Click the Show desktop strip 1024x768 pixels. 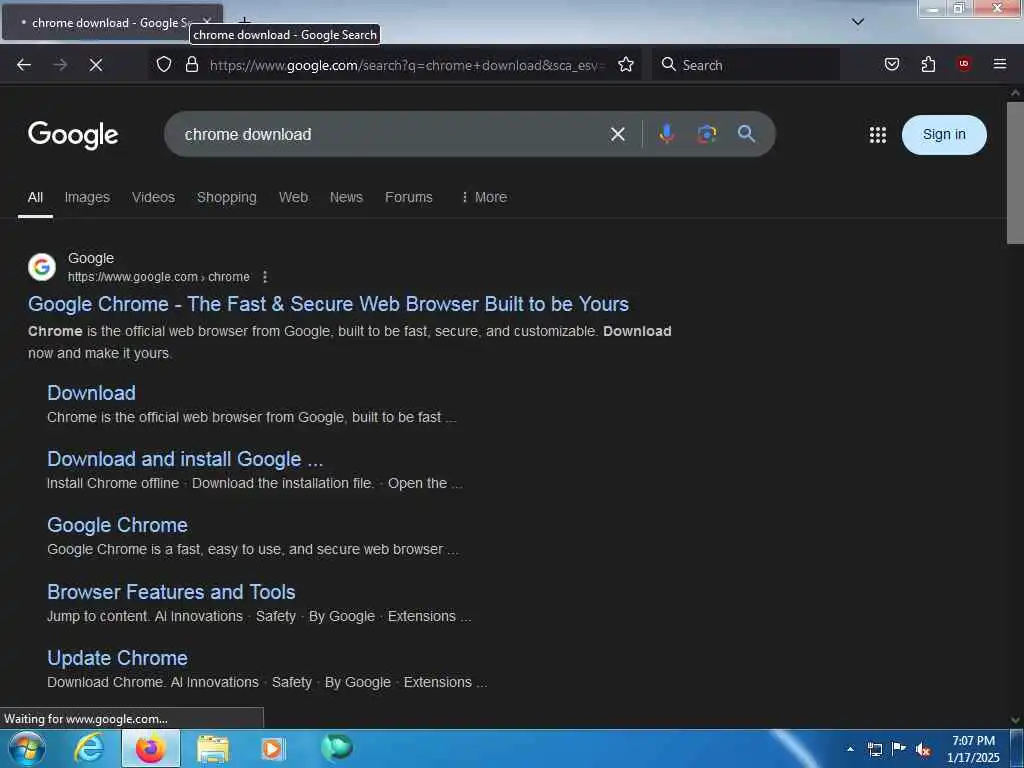click(x=1017, y=748)
